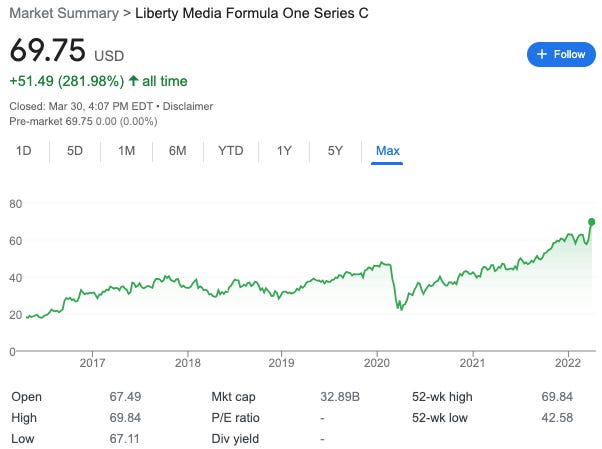602x449 pixels.
Task: Click the Follow button
Action: tap(561, 55)
